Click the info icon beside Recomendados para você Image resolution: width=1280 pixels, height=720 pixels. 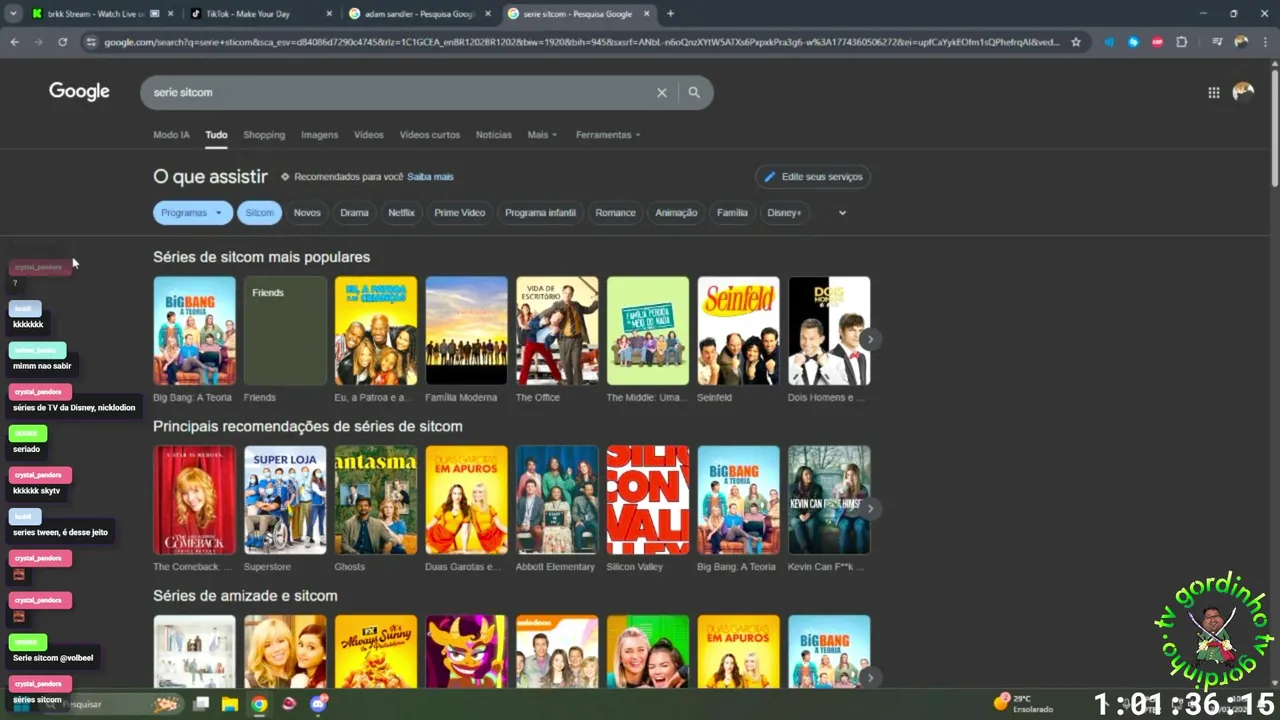pyautogui.click(x=285, y=177)
